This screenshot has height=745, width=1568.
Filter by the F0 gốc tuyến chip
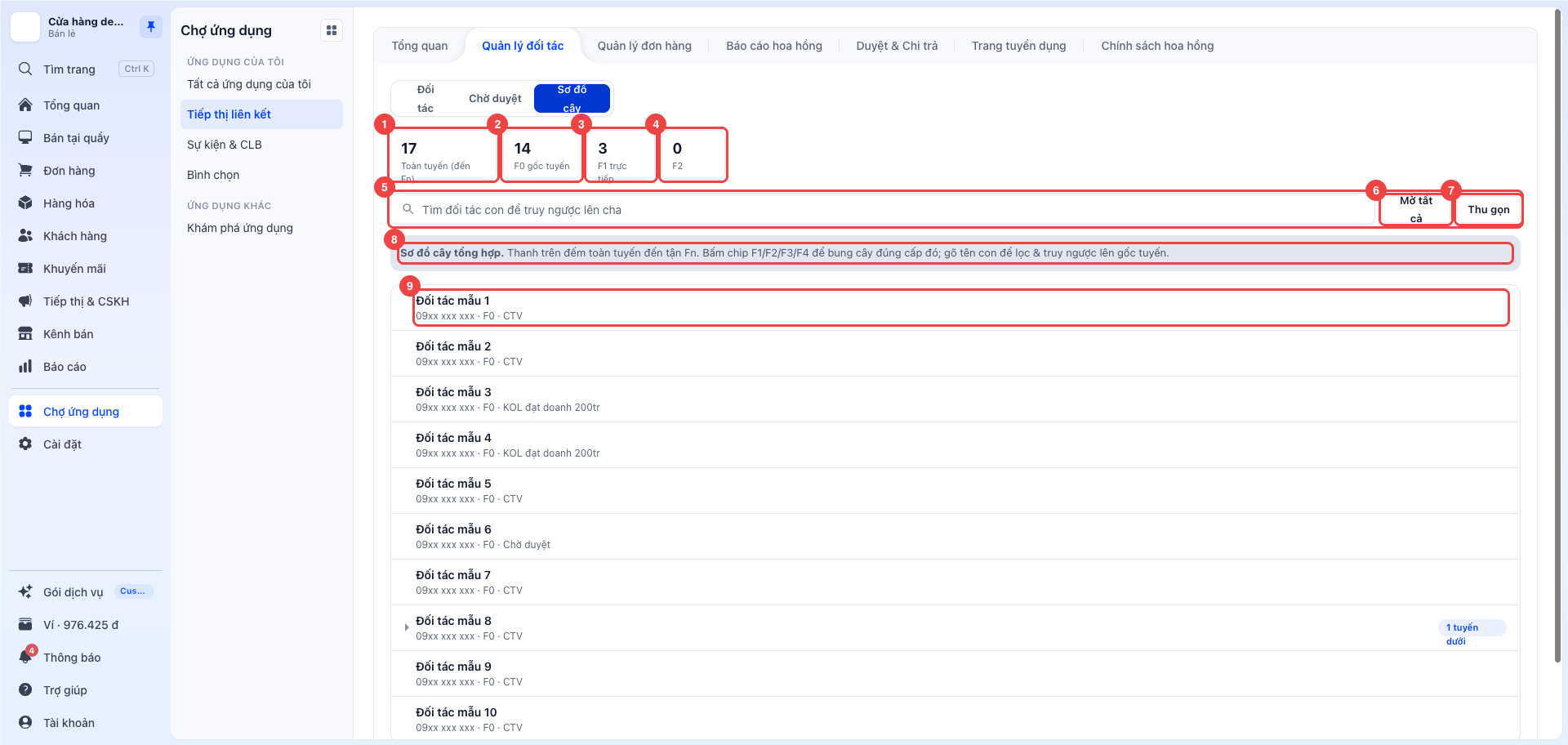tap(541, 155)
